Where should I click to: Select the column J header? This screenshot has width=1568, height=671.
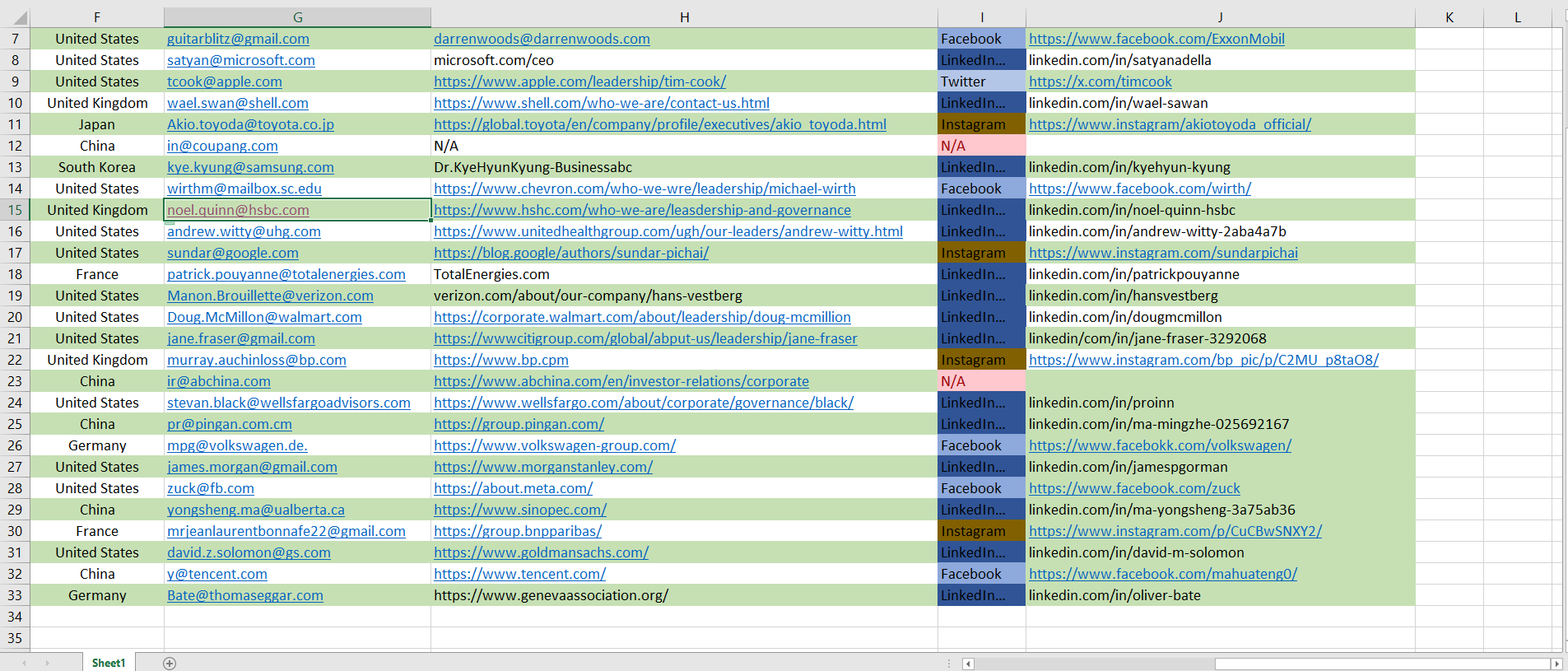[1221, 17]
